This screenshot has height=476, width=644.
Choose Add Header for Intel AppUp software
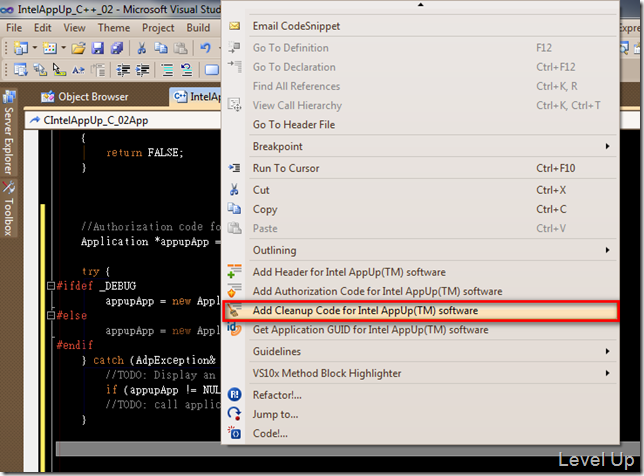(x=420, y=272)
